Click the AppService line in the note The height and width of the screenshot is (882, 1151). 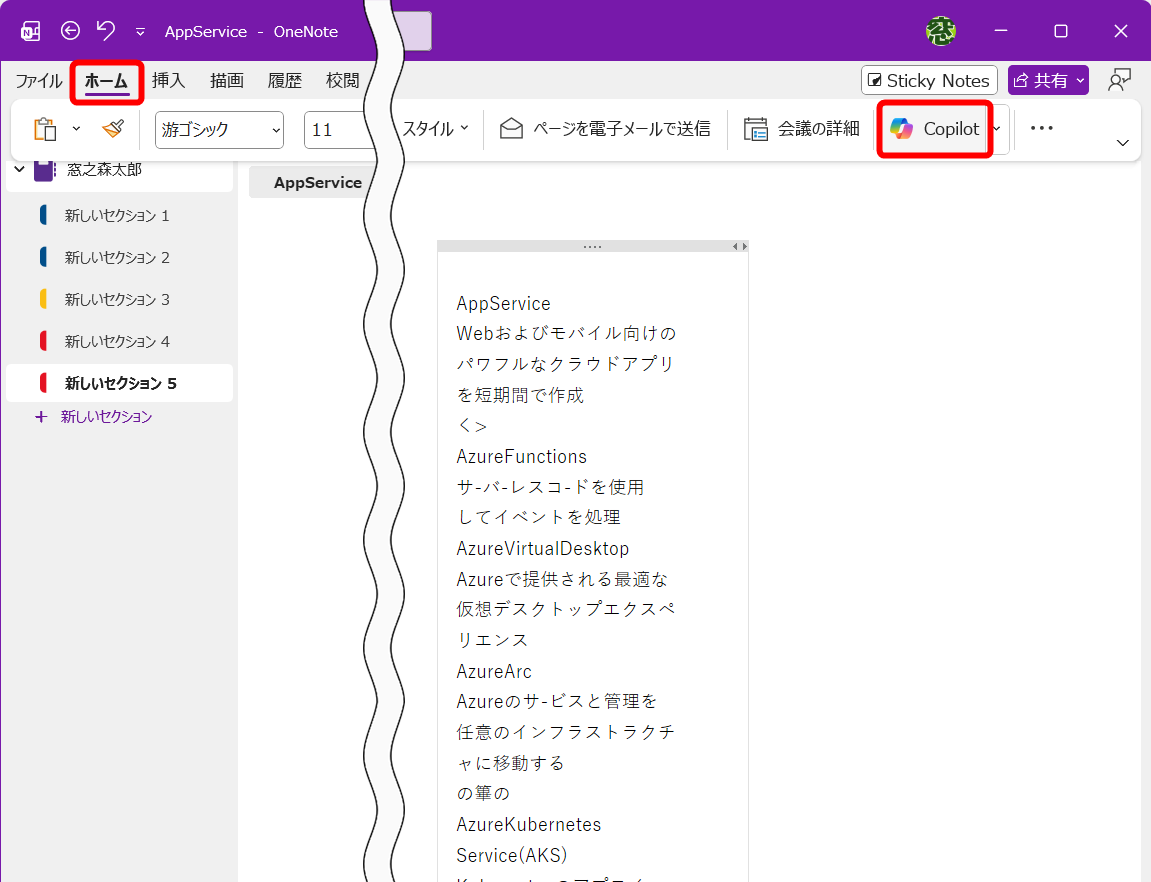[x=504, y=304]
